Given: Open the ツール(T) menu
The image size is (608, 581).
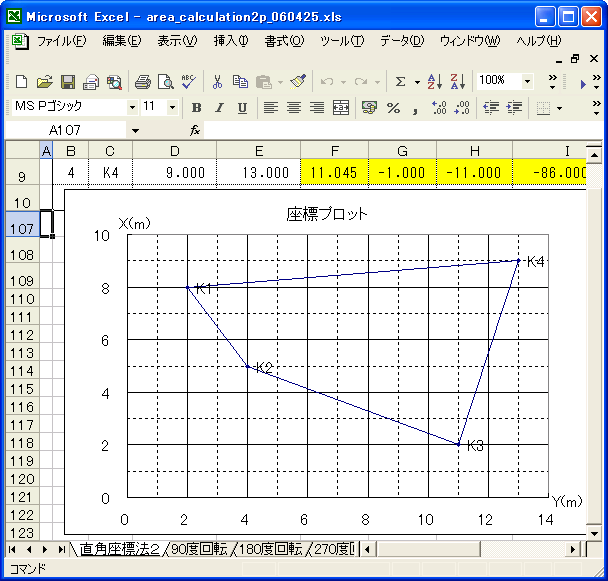Looking at the screenshot, I should (342, 41).
